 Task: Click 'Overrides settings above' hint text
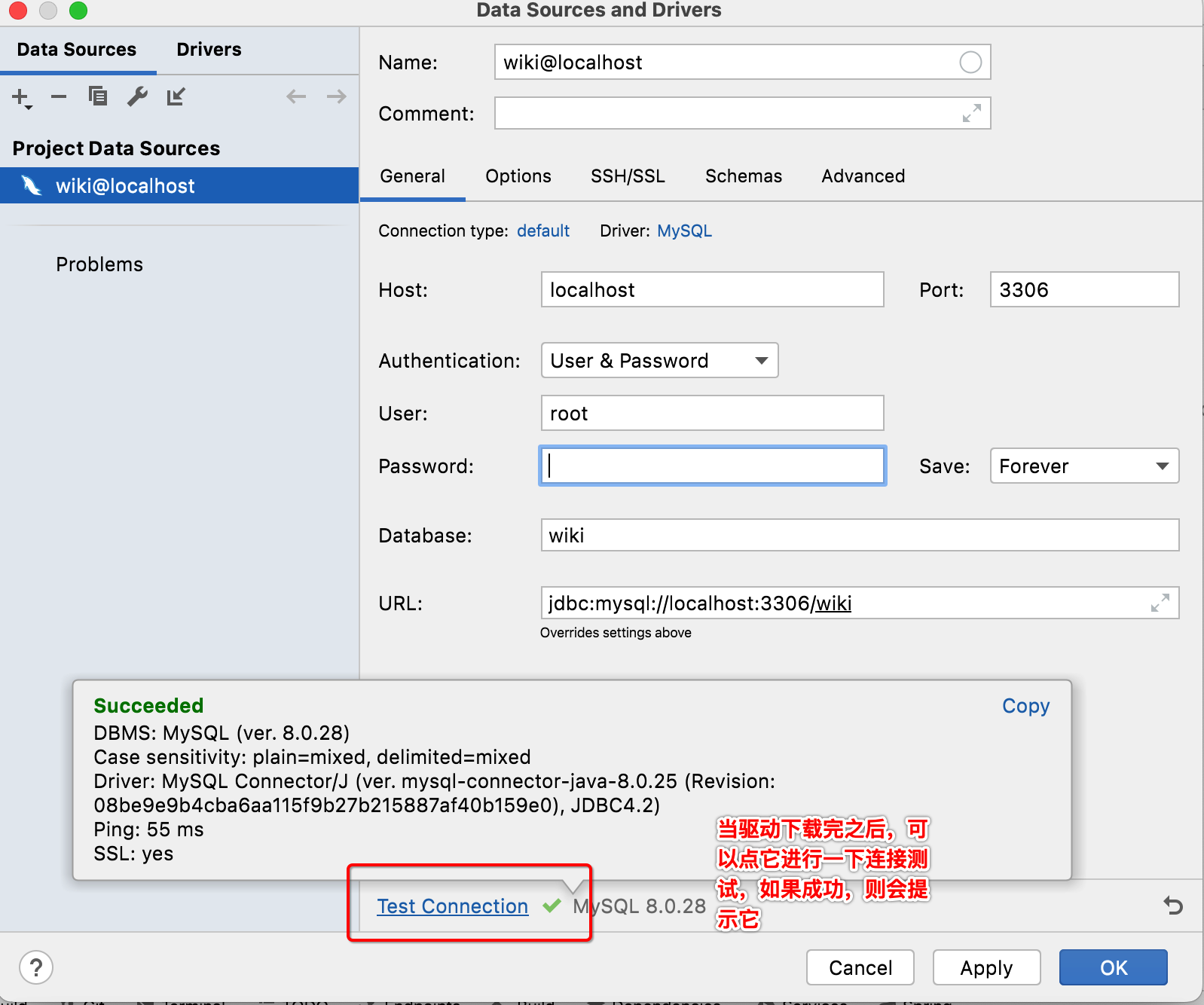[616, 633]
